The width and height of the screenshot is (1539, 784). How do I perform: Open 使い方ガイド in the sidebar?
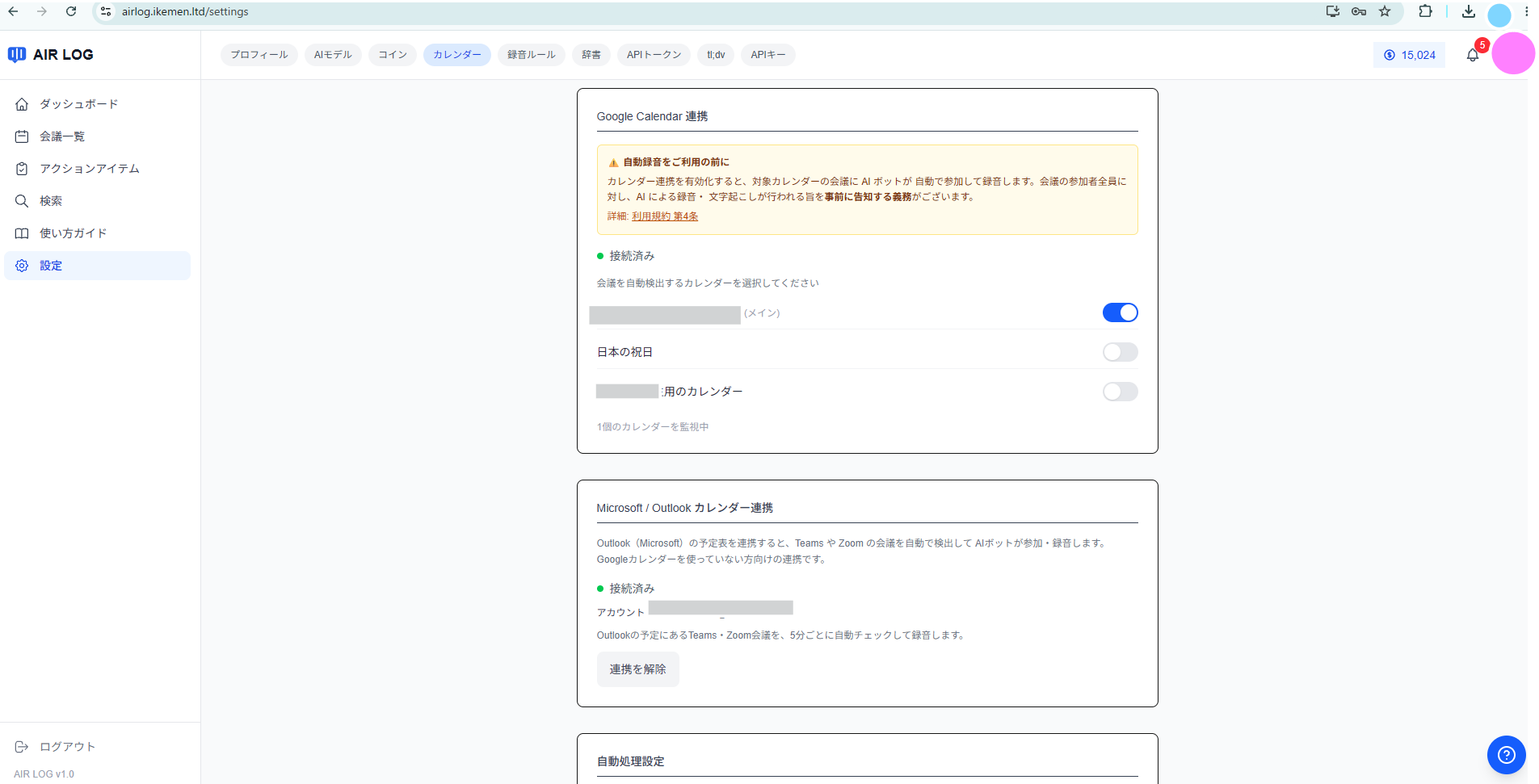pyautogui.click(x=98, y=233)
